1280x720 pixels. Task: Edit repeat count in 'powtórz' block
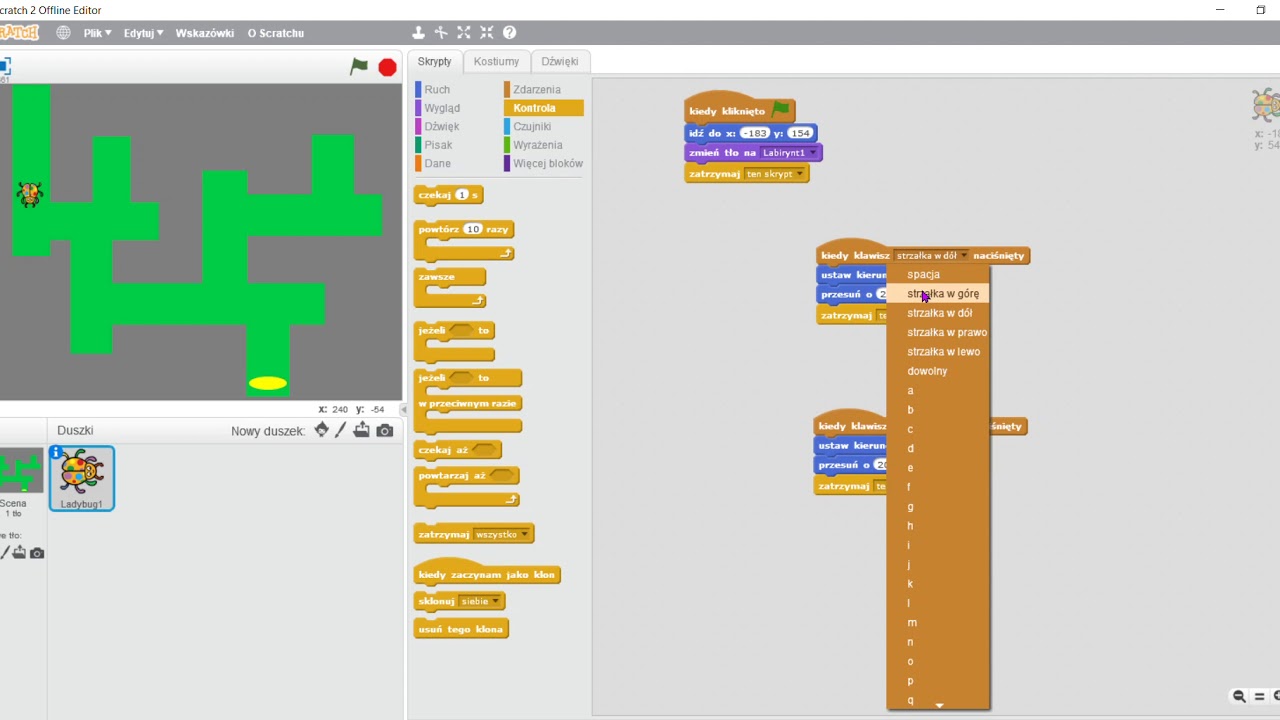point(473,229)
